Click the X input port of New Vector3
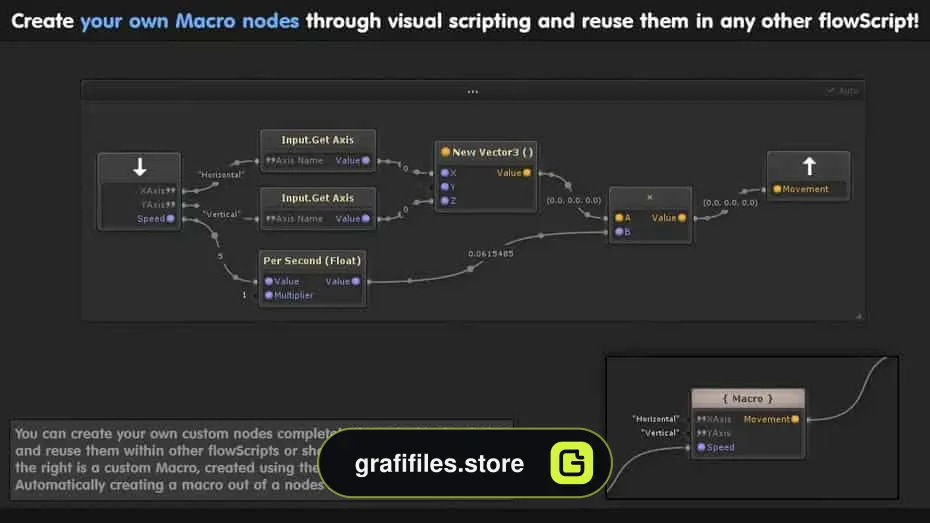 [445, 173]
